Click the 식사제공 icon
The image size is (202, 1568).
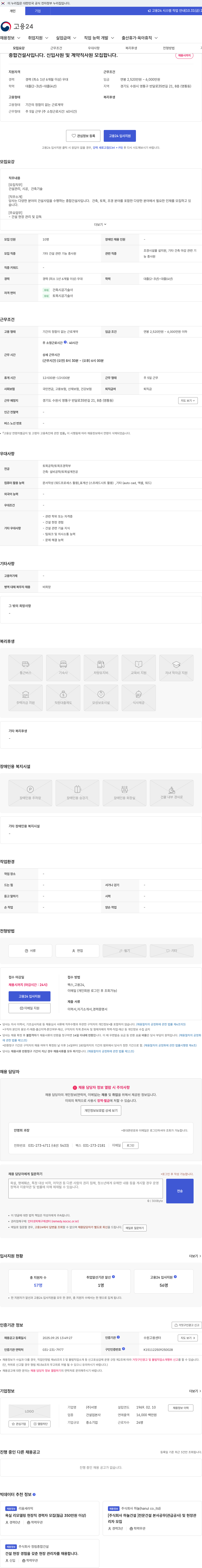pos(139,698)
